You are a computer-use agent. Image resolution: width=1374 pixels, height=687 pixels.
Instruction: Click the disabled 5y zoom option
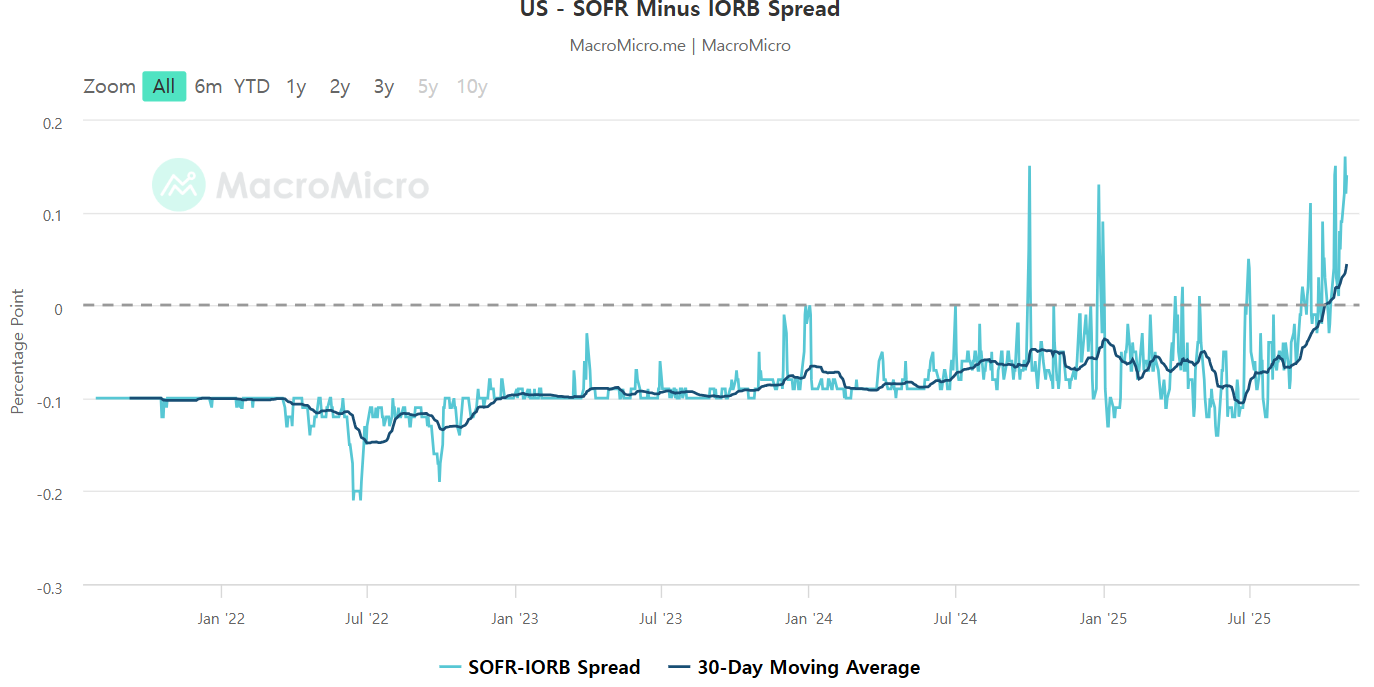[x=428, y=86]
